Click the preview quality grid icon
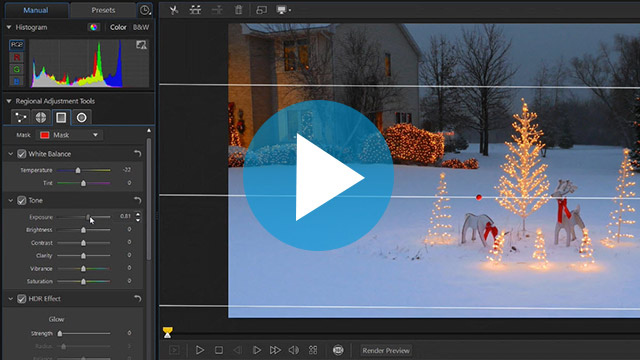The height and width of the screenshot is (360, 640). 313,350
